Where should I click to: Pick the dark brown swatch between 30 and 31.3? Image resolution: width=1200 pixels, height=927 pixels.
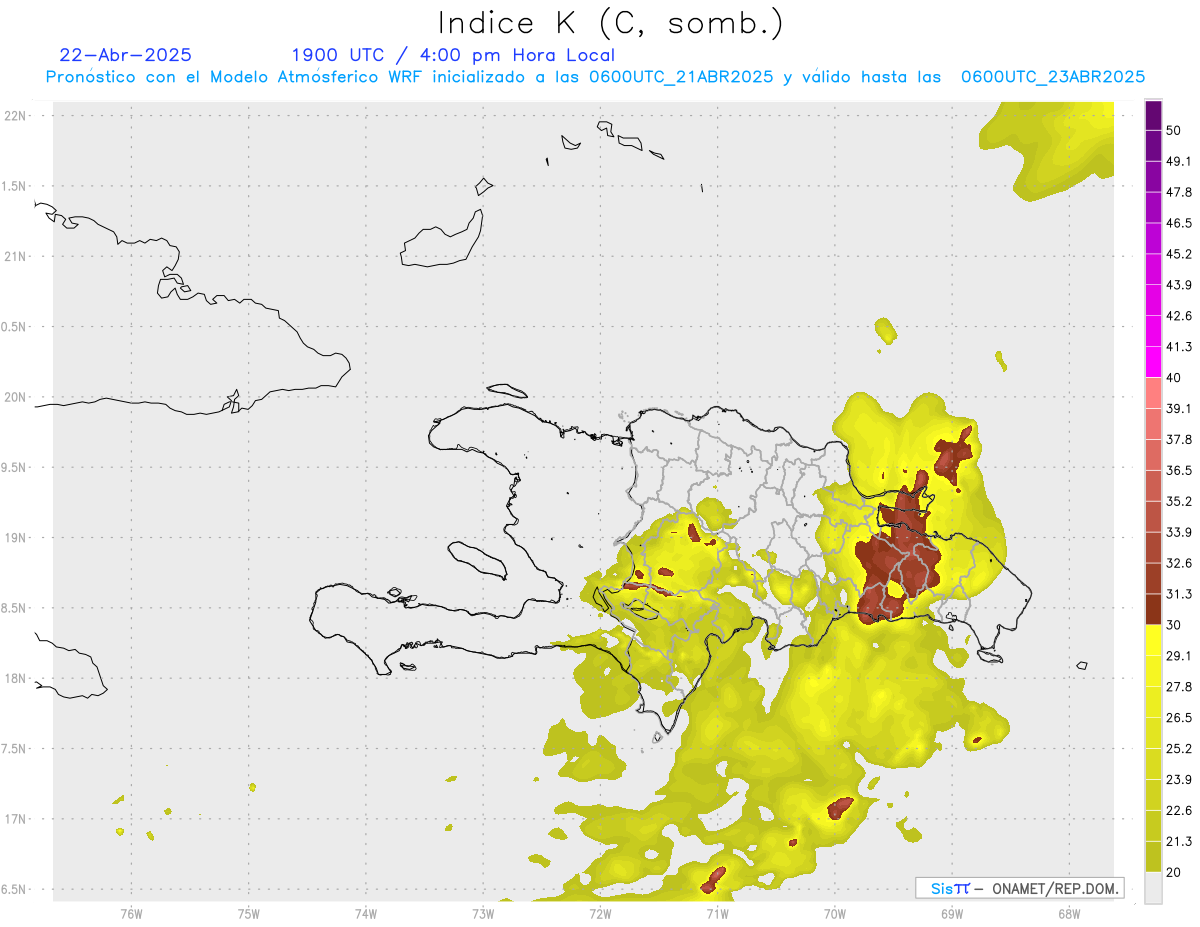point(1153,609)
